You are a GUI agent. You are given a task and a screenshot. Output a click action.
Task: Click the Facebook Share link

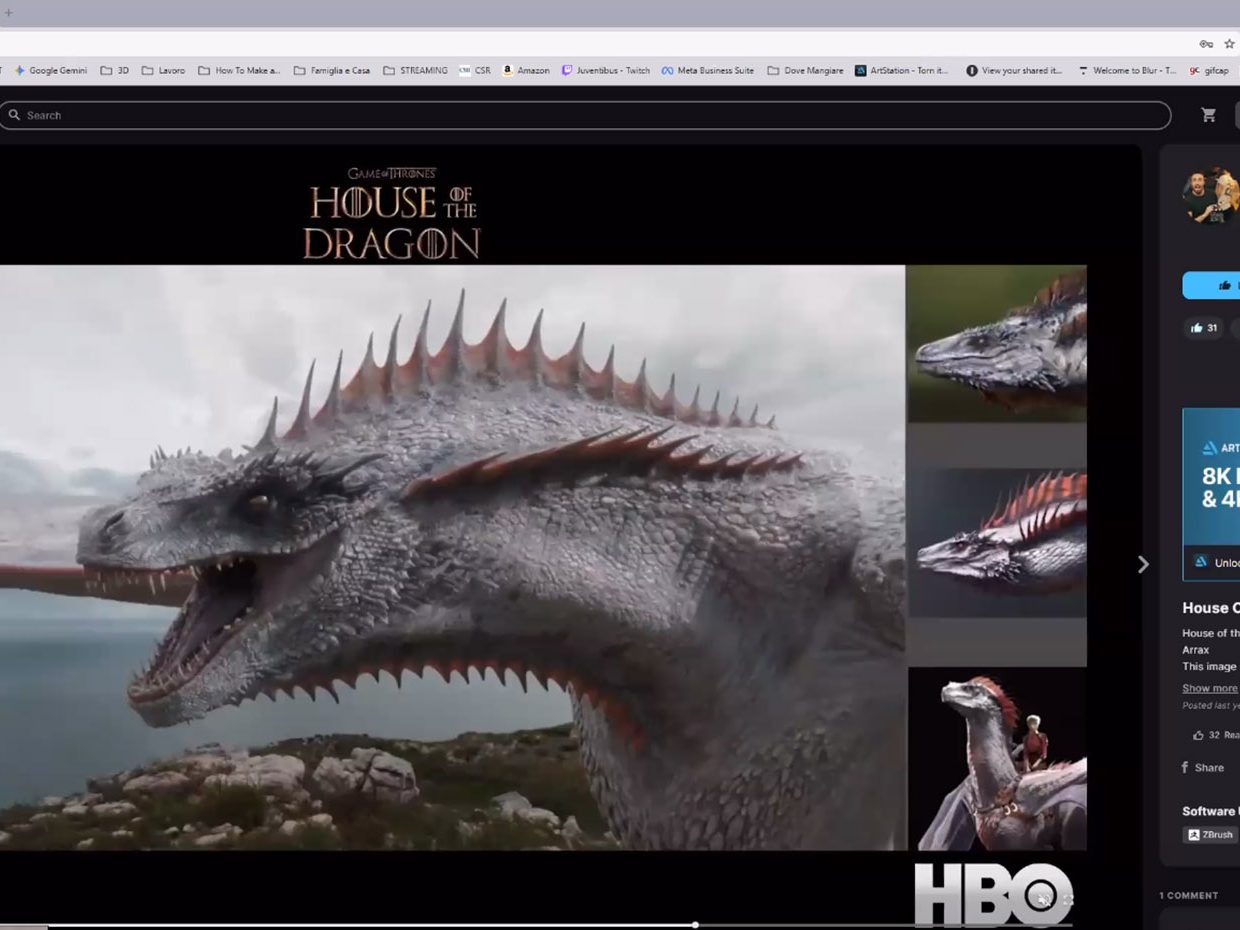point(1202,768)
